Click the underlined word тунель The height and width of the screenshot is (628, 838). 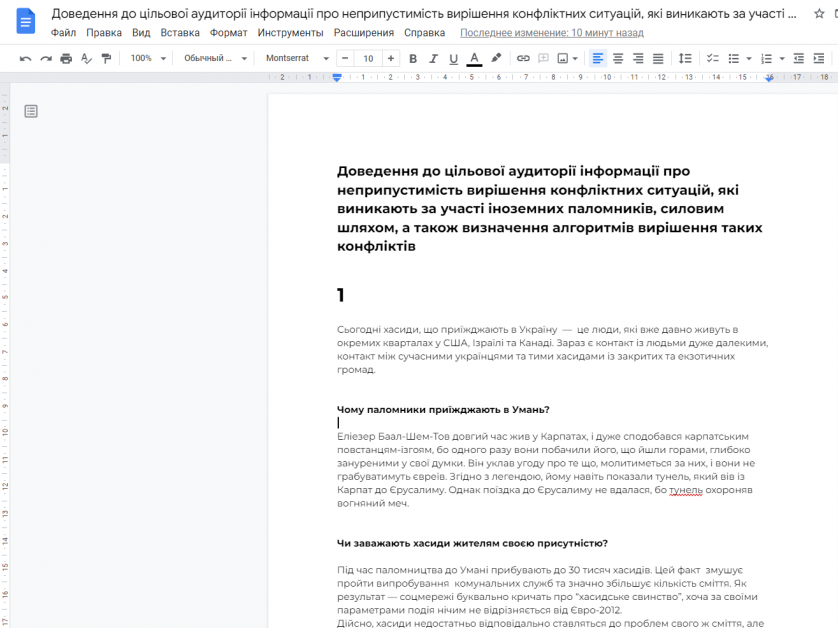point(686,490)
